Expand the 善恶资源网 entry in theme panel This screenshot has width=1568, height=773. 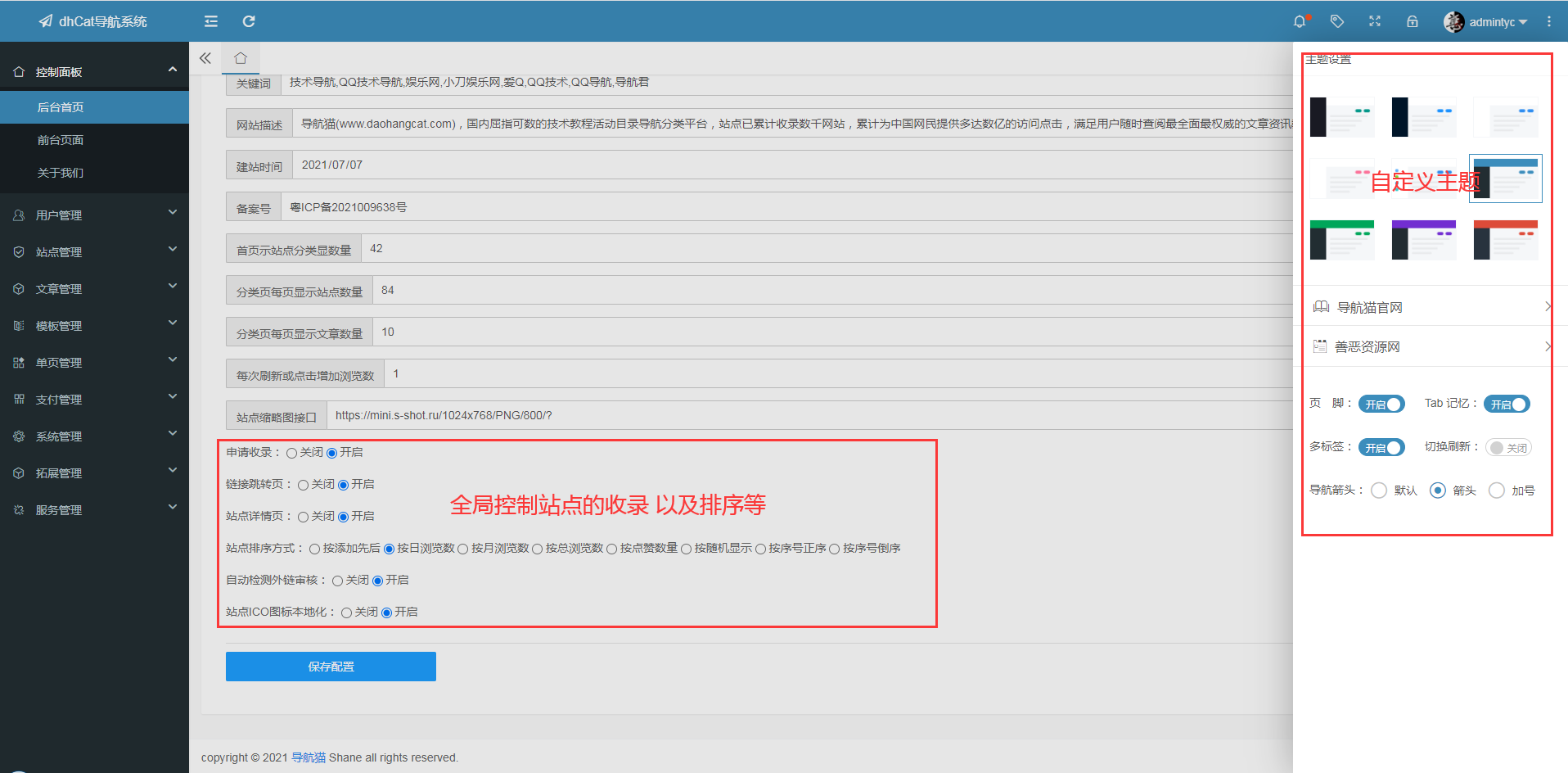(1427, 346)
